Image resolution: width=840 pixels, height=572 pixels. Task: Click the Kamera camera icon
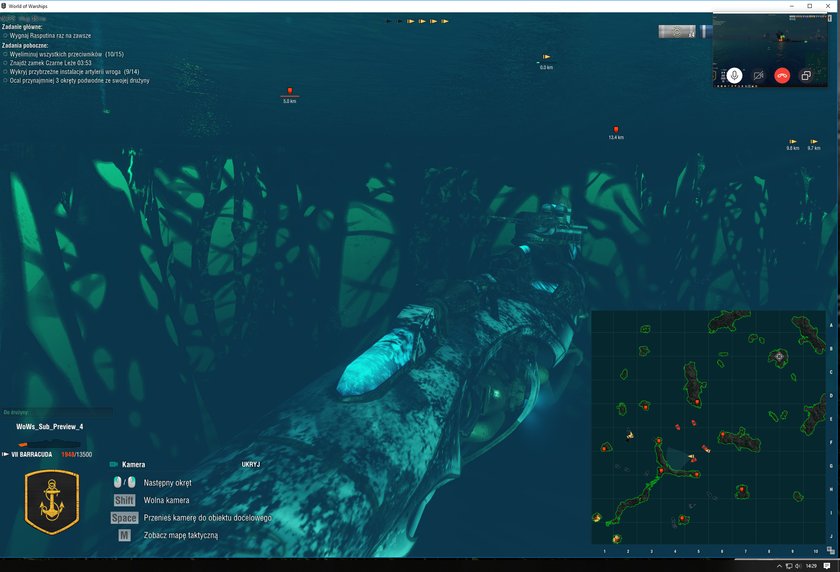(x=114, y=464)
